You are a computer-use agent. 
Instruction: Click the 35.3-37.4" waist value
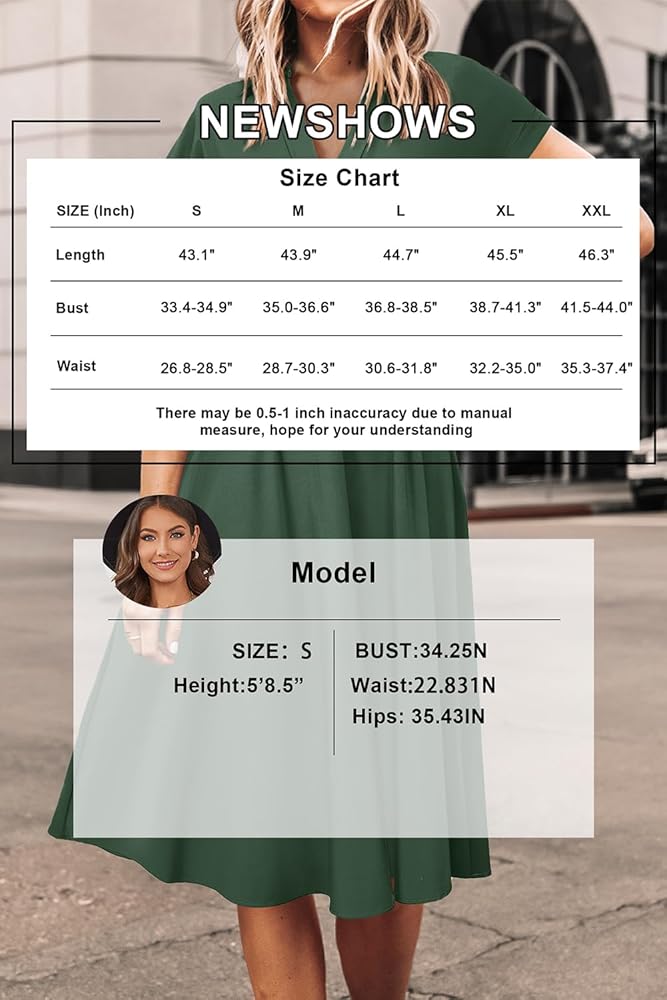coord(596,368)
